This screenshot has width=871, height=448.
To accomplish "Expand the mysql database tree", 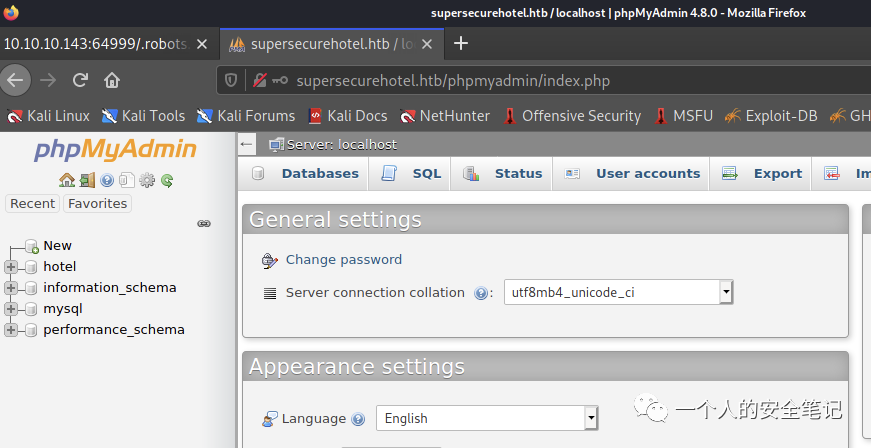I will tap(10, 309).
